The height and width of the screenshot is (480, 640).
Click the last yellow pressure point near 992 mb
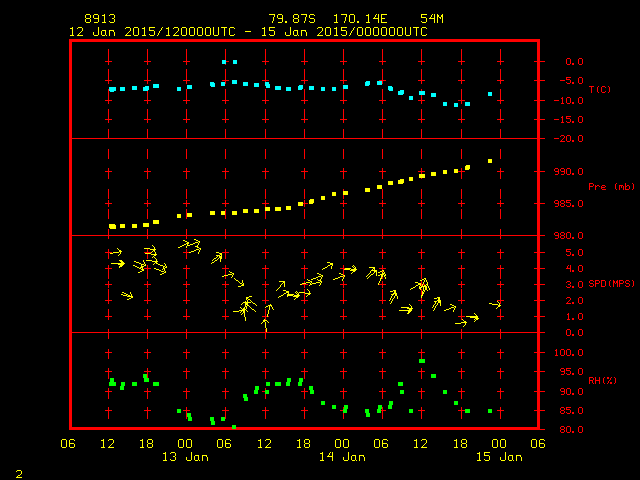pyautogui.click(x=490, y=161)
